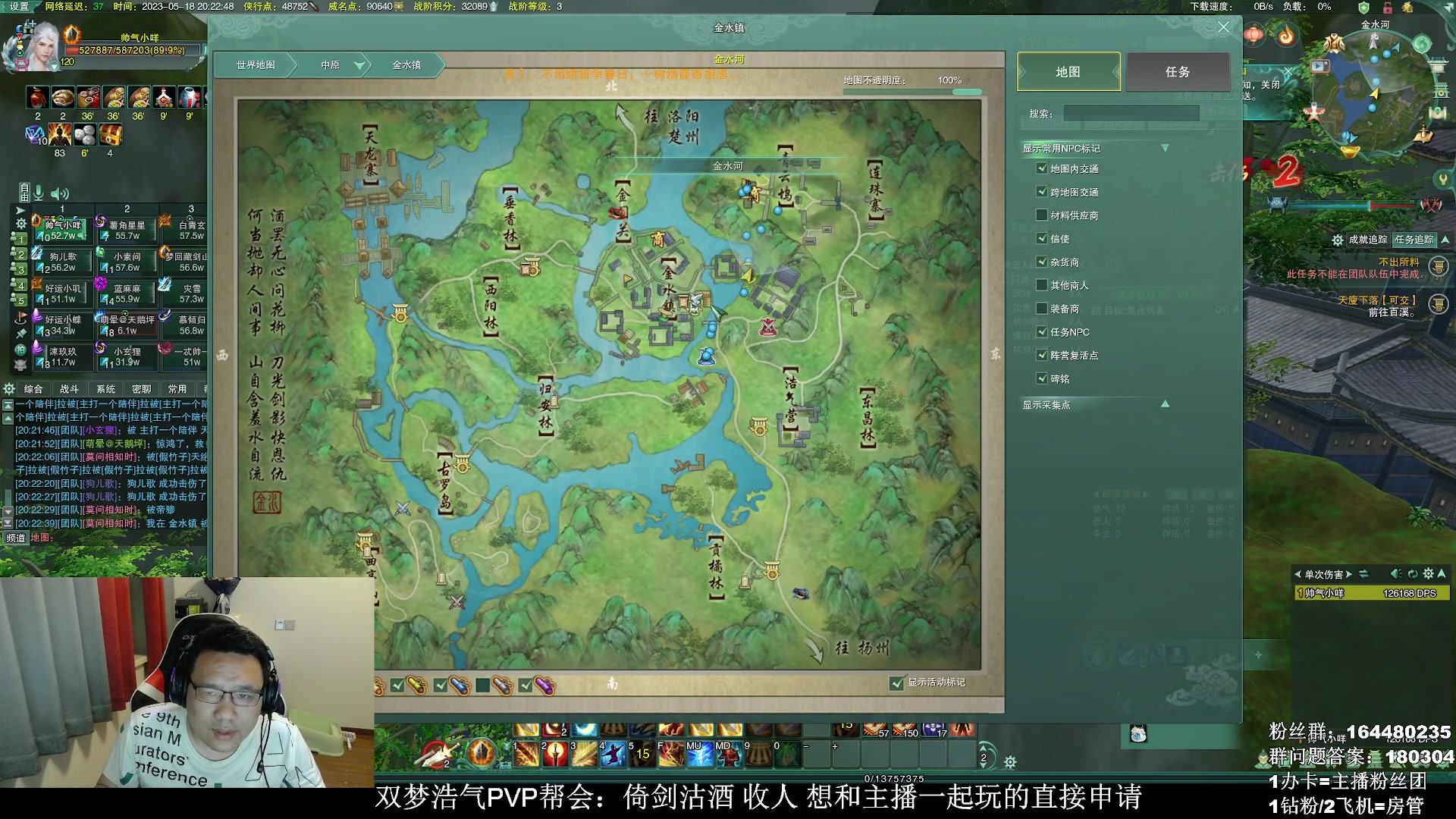Select raid member 小玄狸
The height and width of the screenshot is (819, 1456).
point(127,356)
